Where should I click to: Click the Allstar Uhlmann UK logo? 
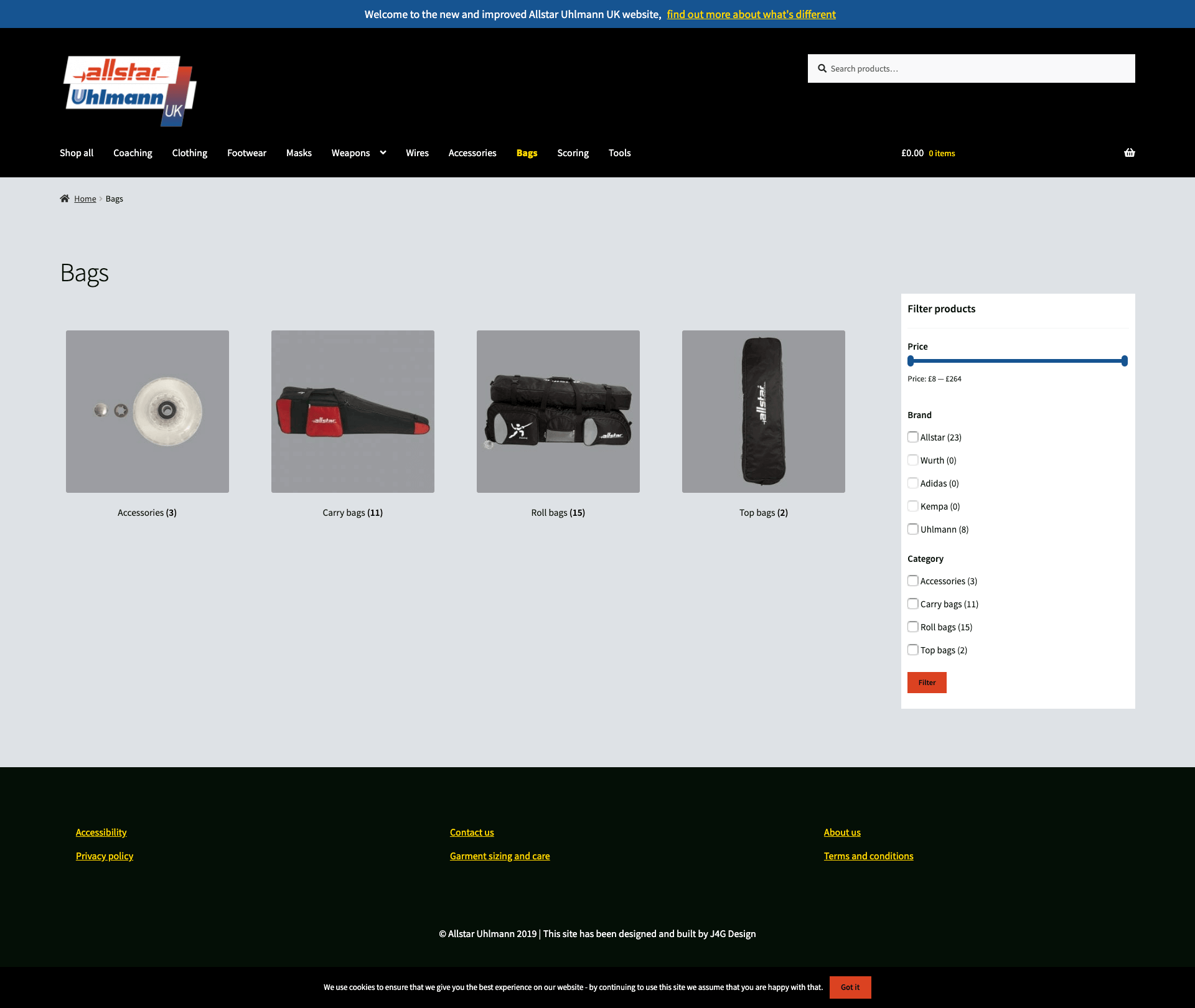tap(130, 91)
